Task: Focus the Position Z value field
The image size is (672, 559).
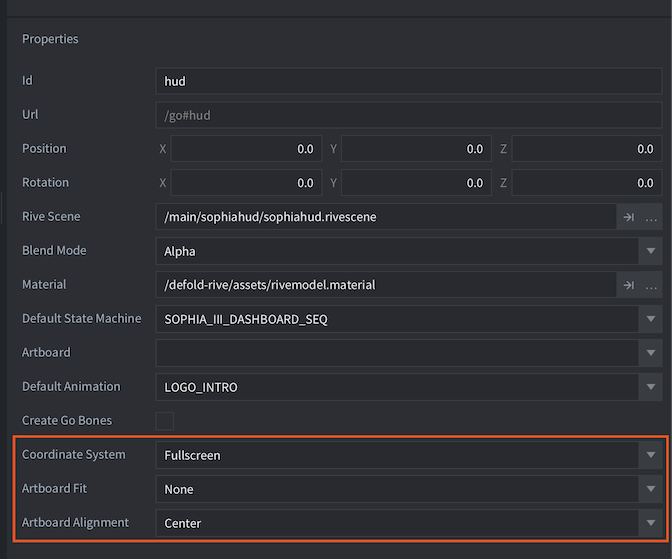Action: pos(586,149)
